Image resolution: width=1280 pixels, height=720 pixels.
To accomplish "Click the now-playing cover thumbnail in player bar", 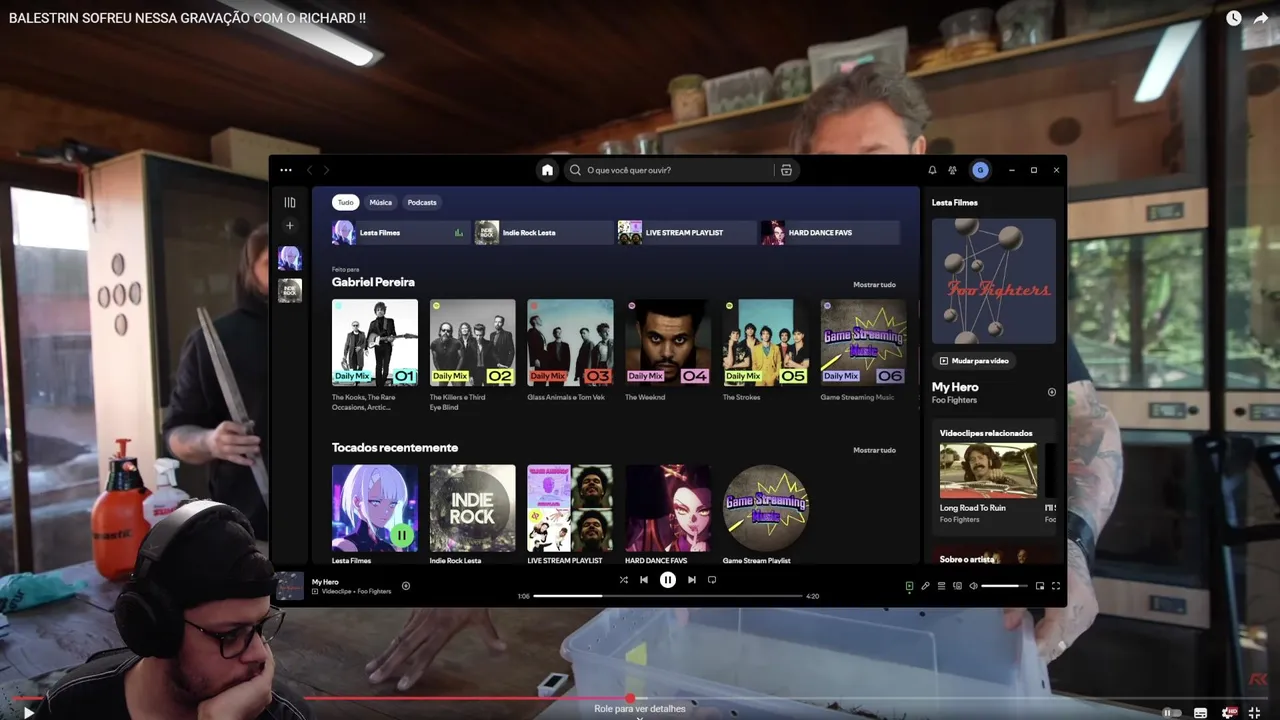I will pyautogui.click(x=290, y=586).
